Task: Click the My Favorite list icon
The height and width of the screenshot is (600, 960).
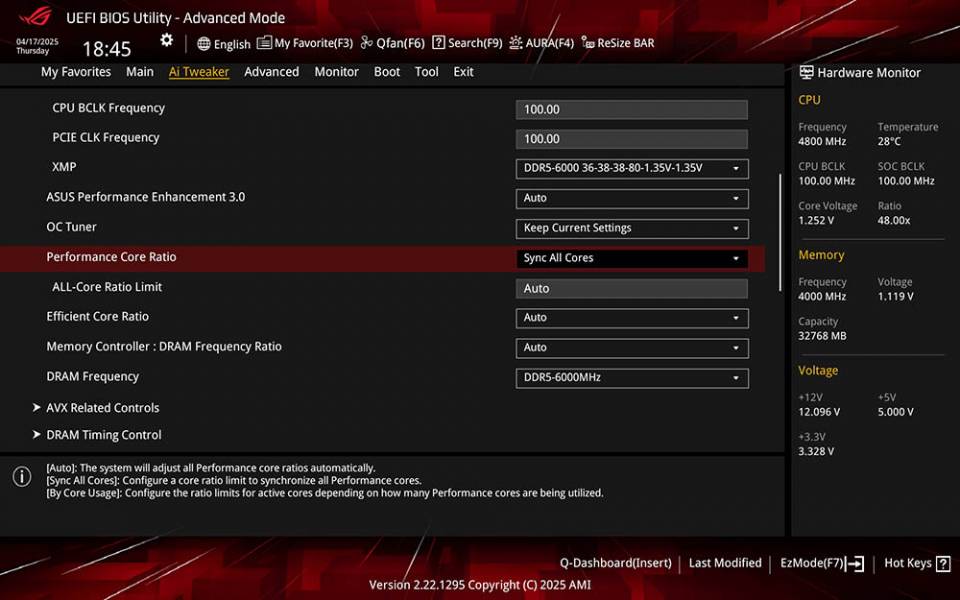Action: 264,43
